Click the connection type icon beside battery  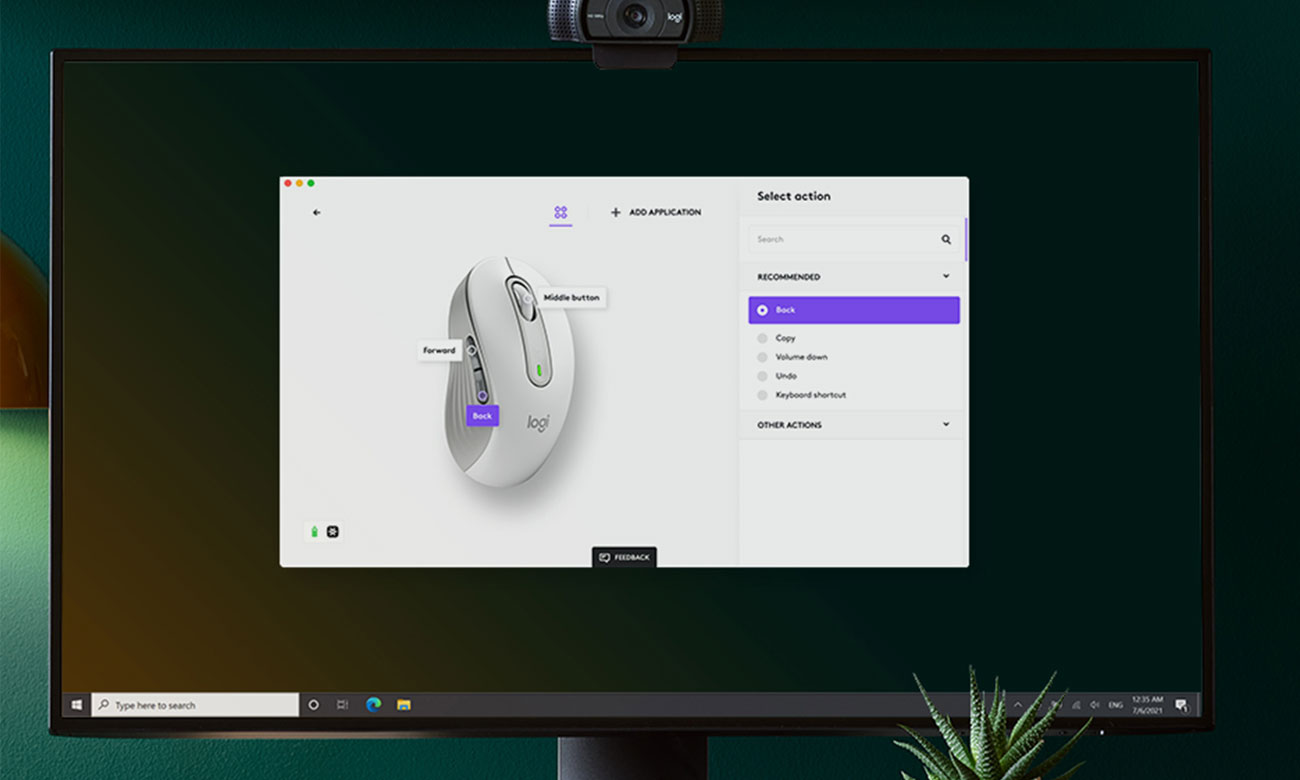pyautogui.click(x=333, y=532)
